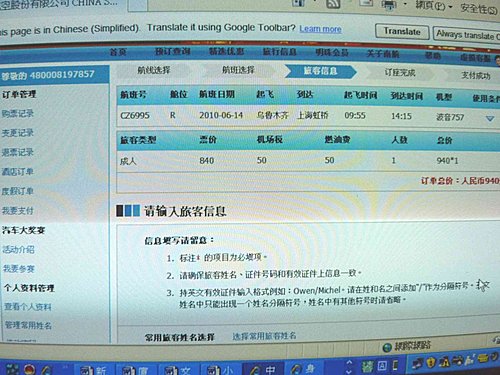
Task: Open the 关于南航 navigation menu
Action: [x=383, y=53]
